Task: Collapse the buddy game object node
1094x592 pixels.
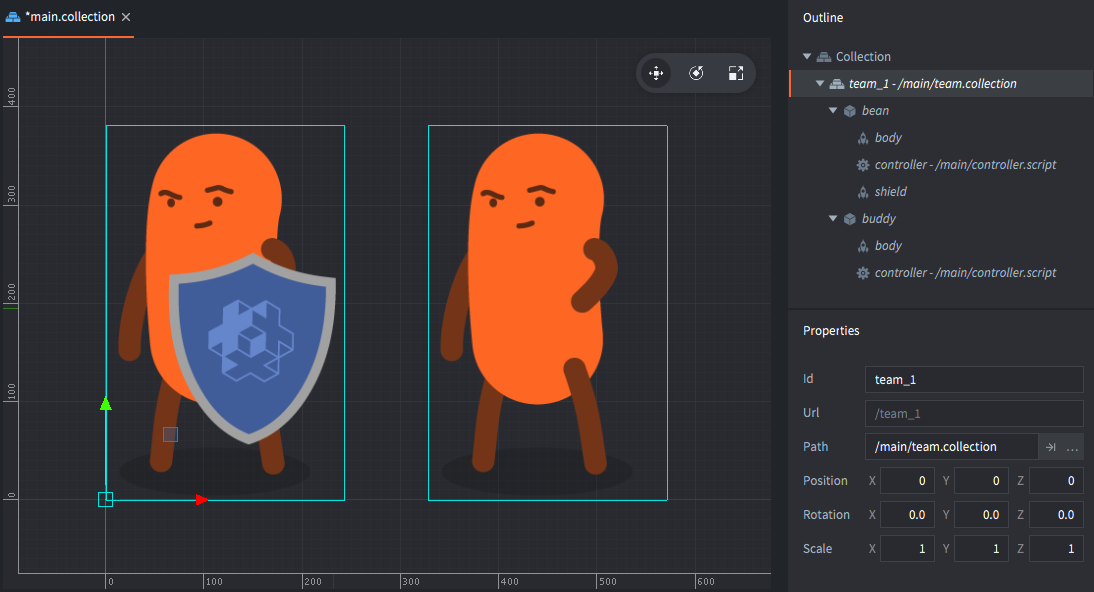Action: click(x=833, y=219)
